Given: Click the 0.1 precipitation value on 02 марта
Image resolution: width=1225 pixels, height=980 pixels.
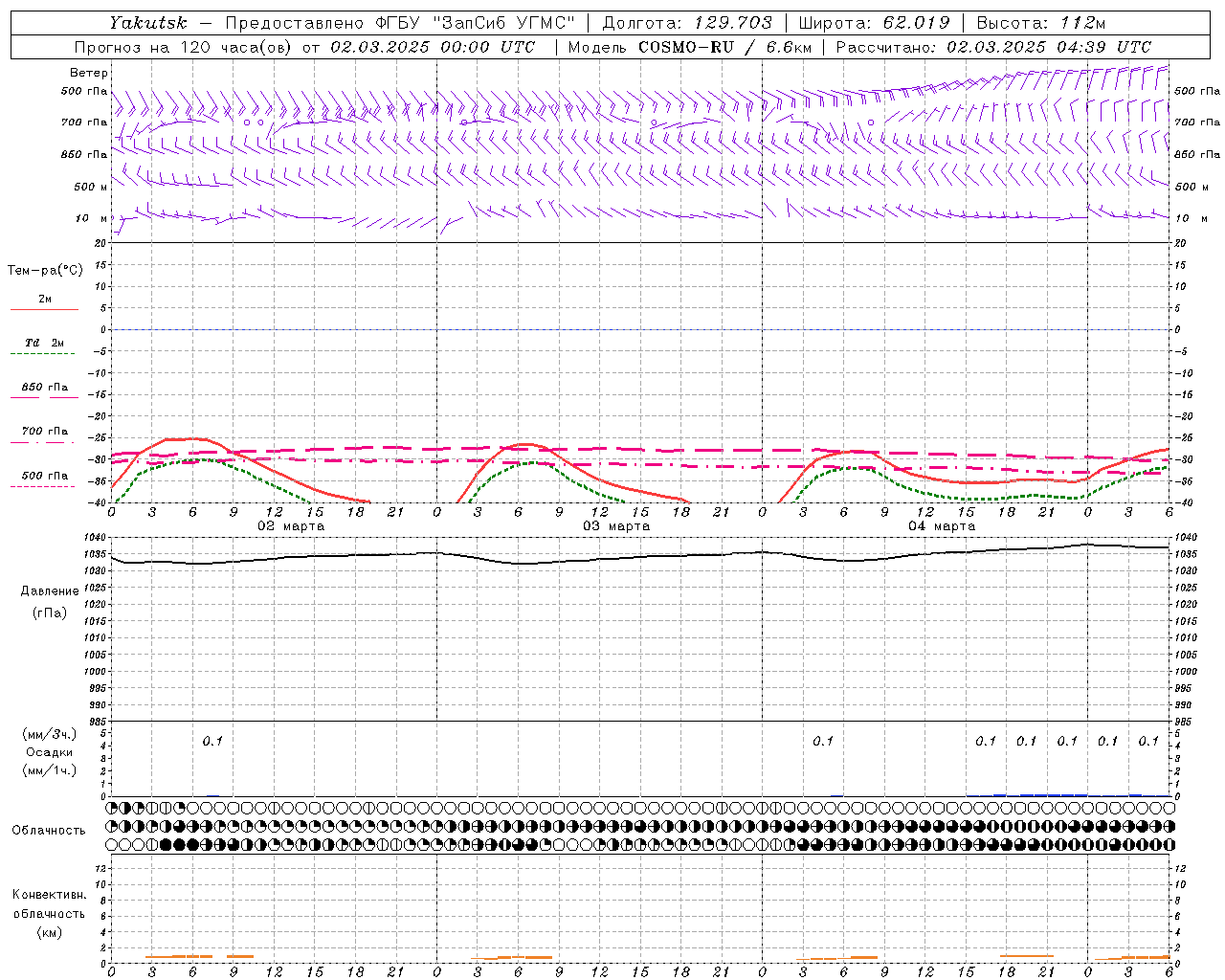Looking at the screenshot, I should 212,741.
